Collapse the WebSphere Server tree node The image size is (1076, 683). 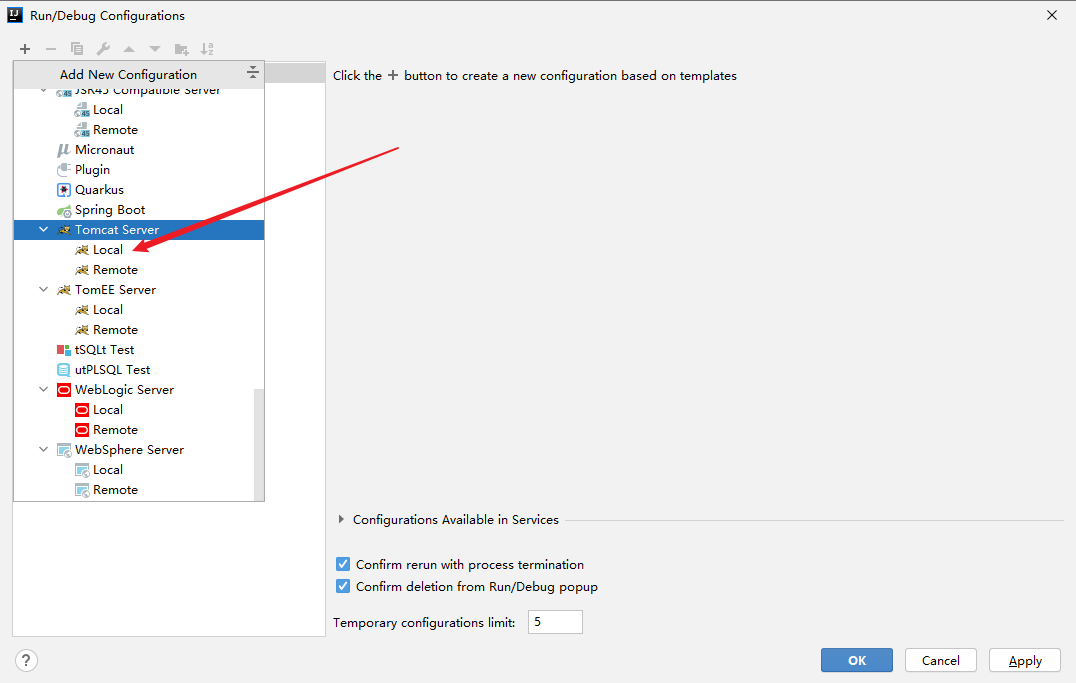(x=44, y=450)
